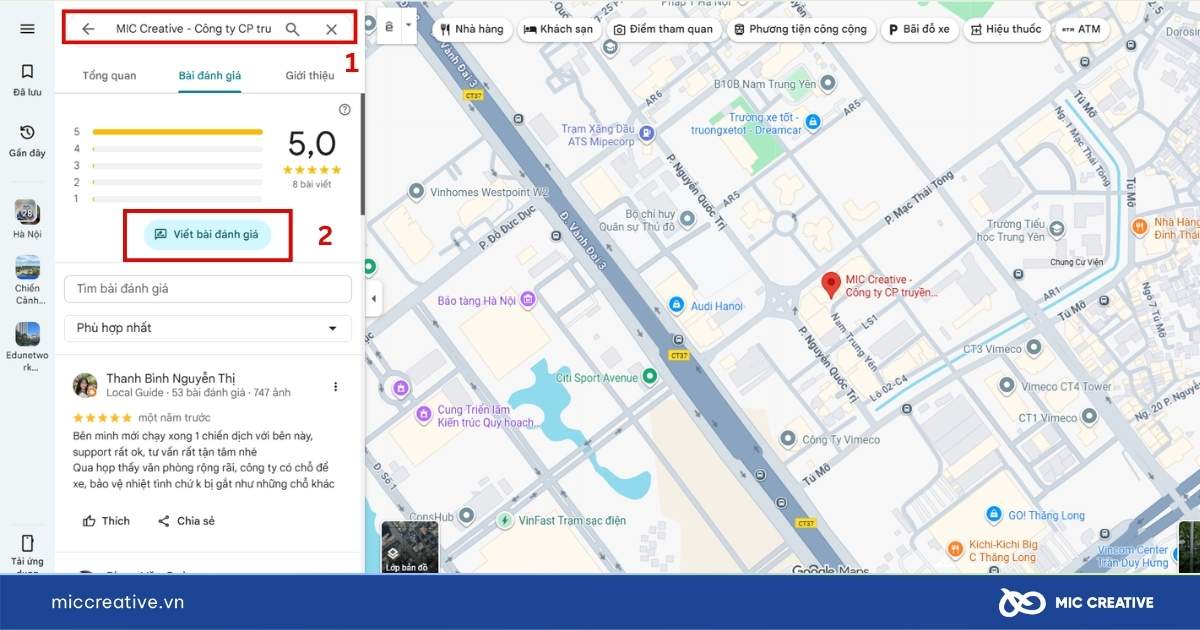Click the Nhà Hàng Đình Thái restaurant marker
The image size is (1200, 630).
tap(1140, 228)
